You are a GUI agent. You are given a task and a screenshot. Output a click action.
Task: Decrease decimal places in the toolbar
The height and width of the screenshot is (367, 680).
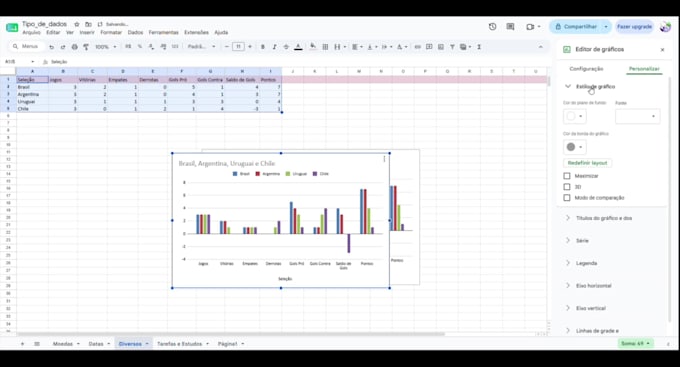151,46
